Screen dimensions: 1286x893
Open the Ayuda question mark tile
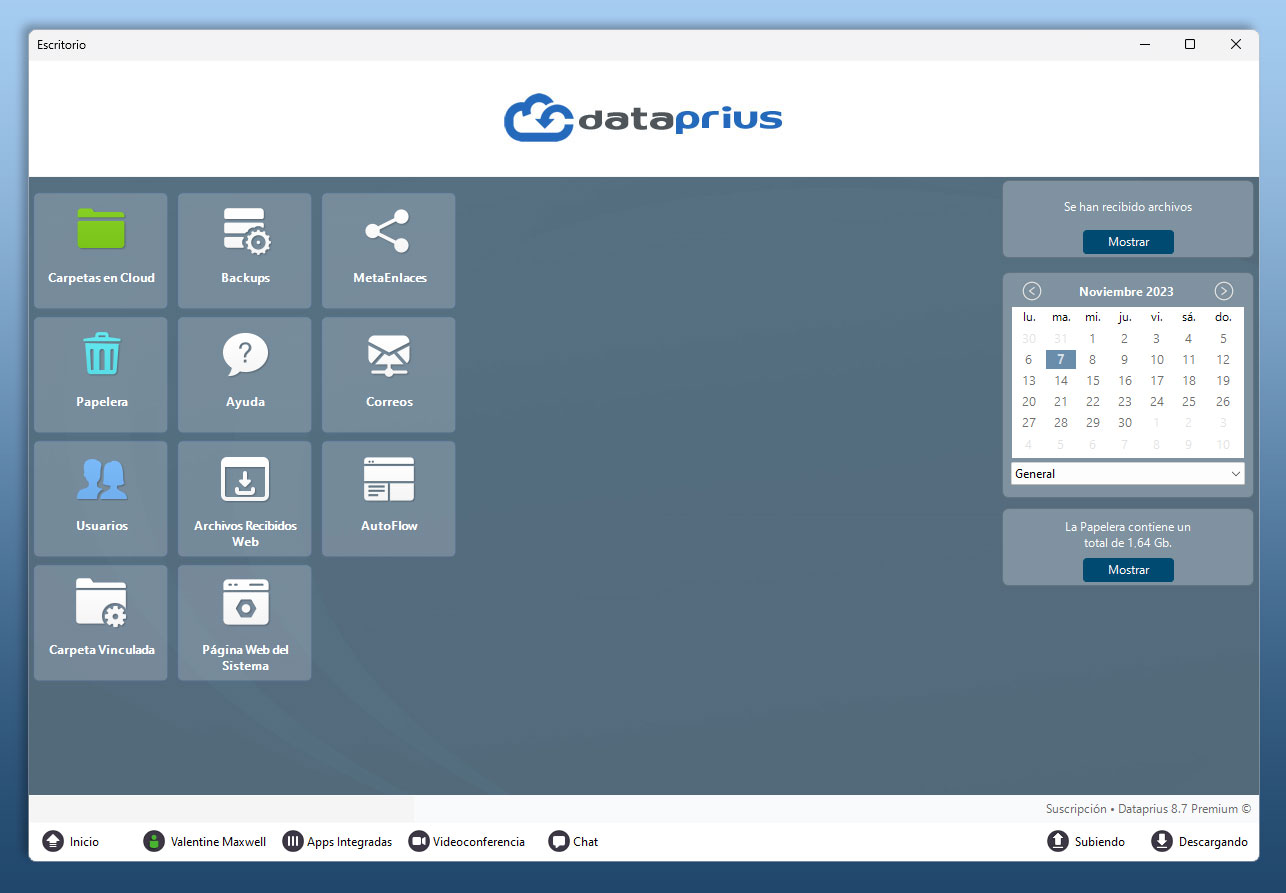pyautogui.click(x=245, y=374)
